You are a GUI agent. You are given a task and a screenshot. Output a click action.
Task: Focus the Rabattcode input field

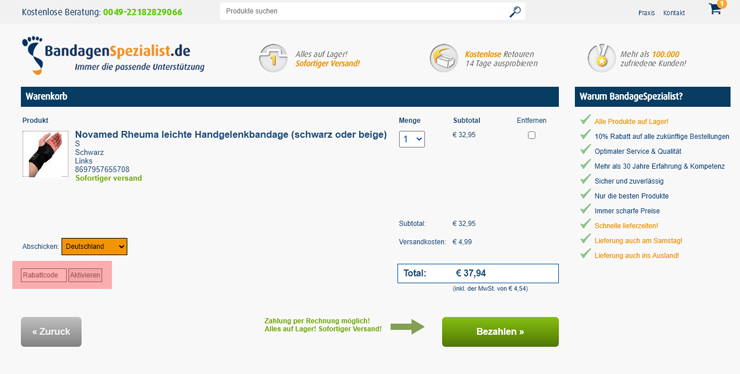tap(43, 275)
